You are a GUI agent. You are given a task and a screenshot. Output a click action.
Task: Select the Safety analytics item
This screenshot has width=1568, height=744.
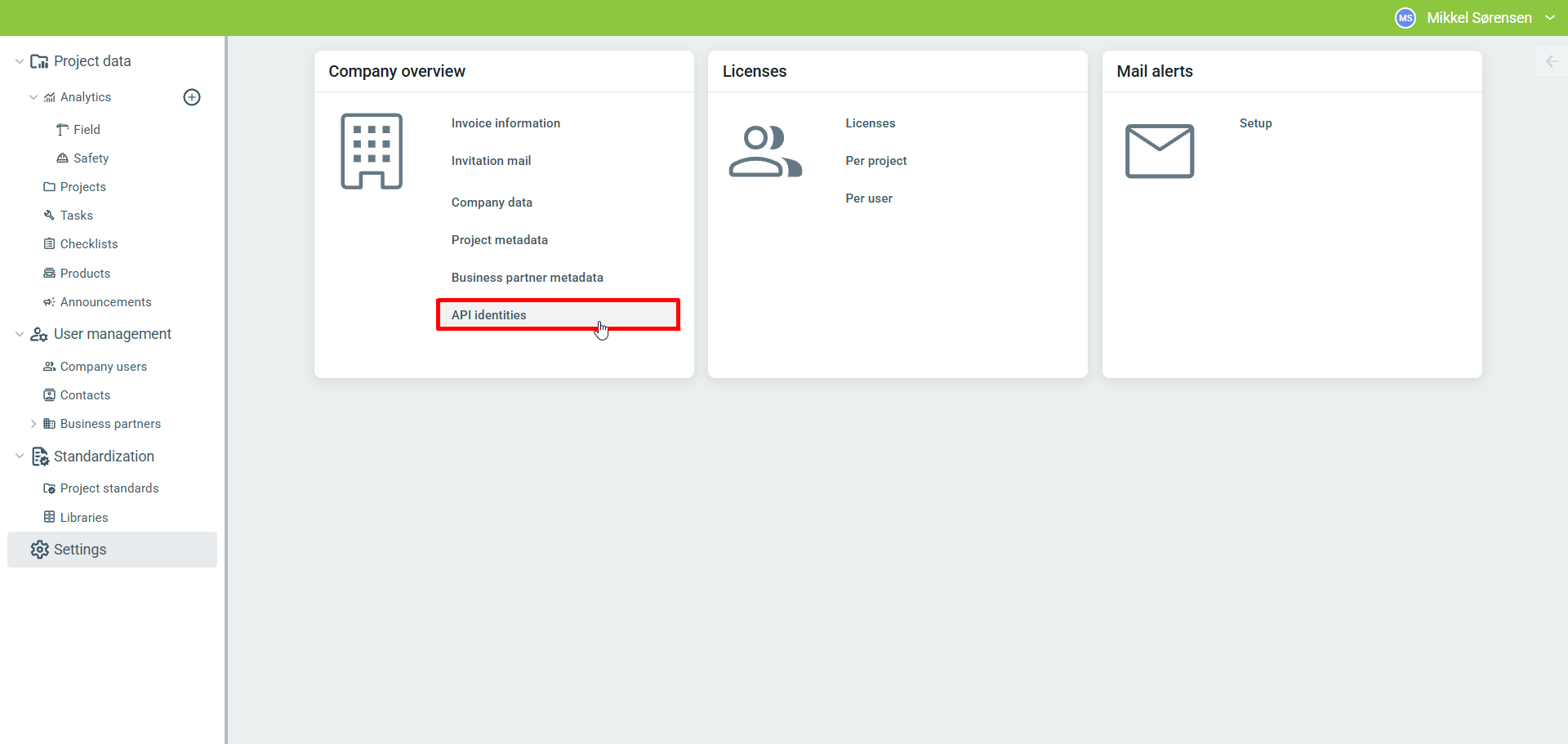point(91,158)
